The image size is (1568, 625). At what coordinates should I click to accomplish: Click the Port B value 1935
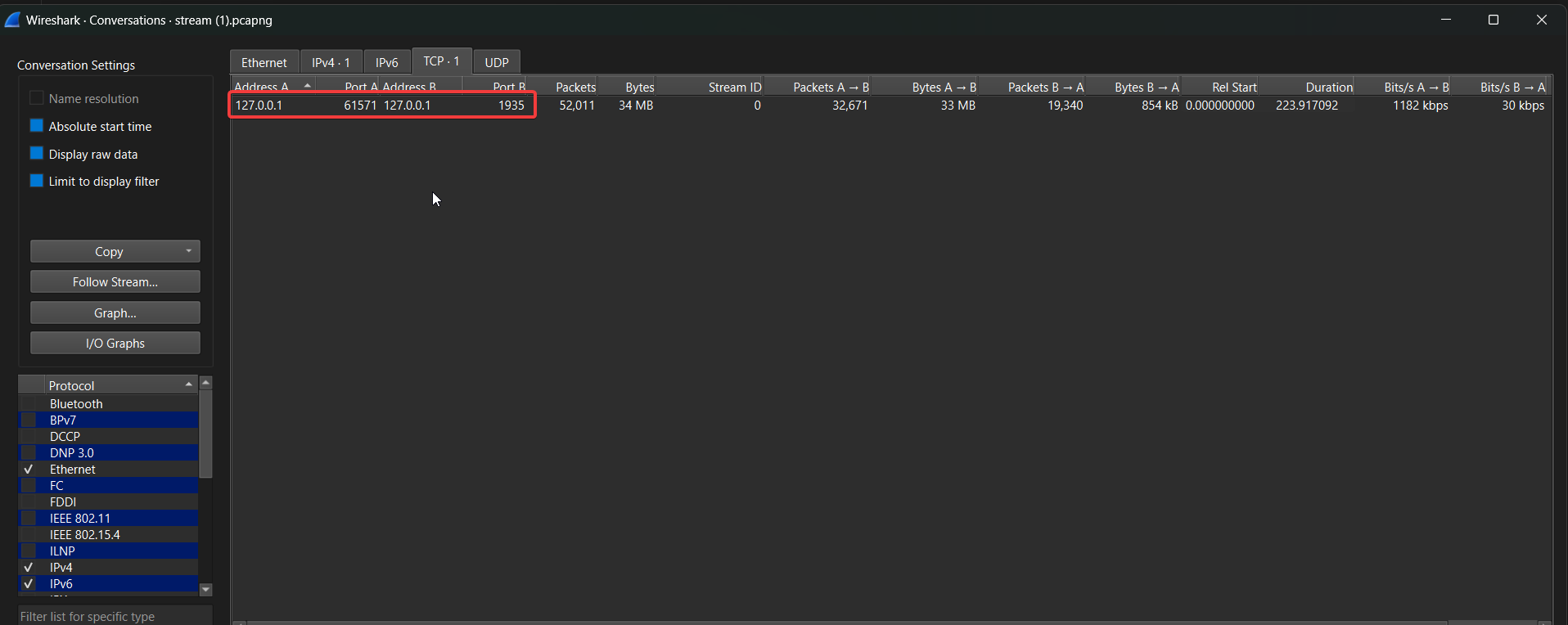pos(511,105)
